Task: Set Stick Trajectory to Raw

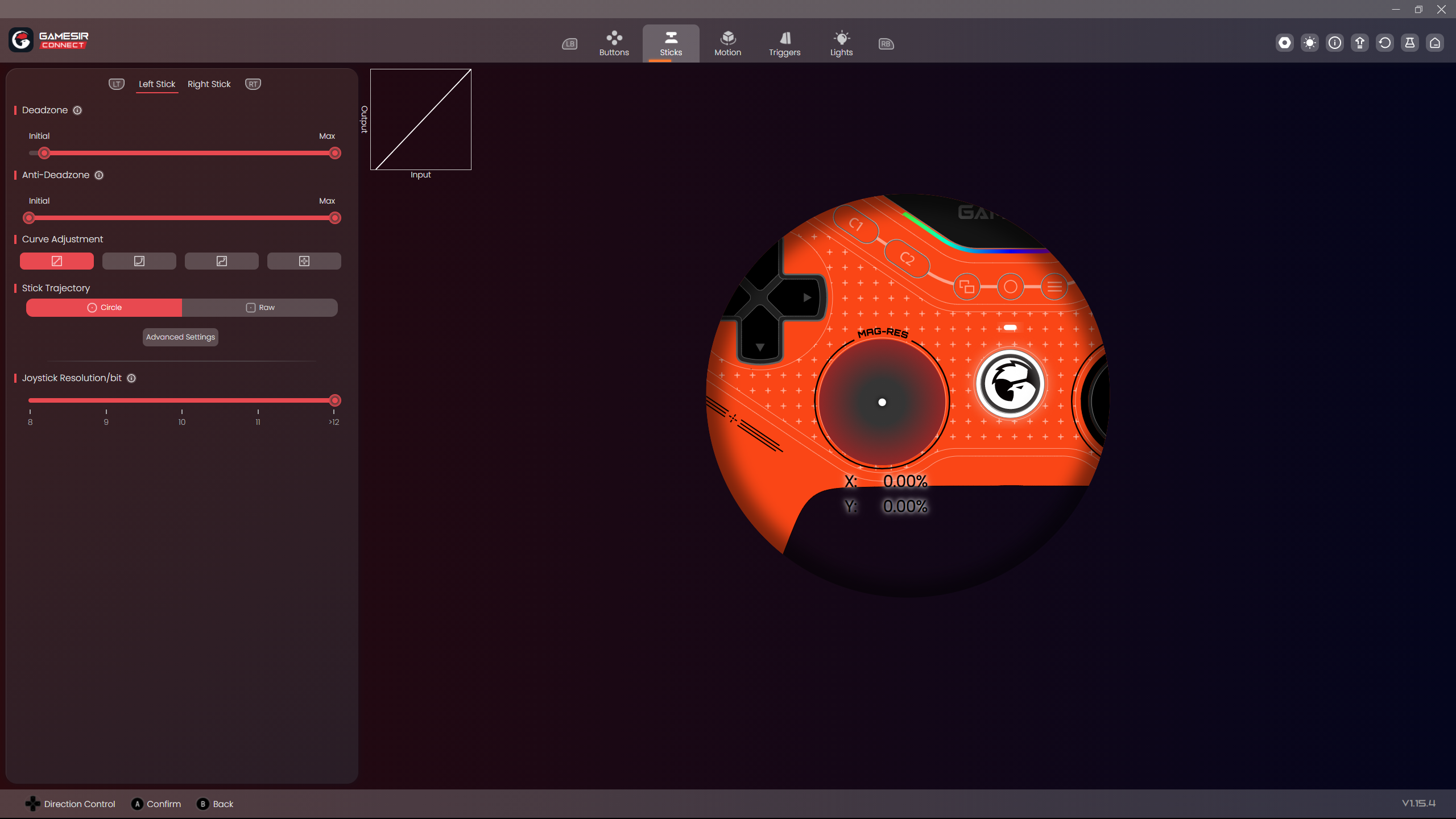Action: (260, 308)
